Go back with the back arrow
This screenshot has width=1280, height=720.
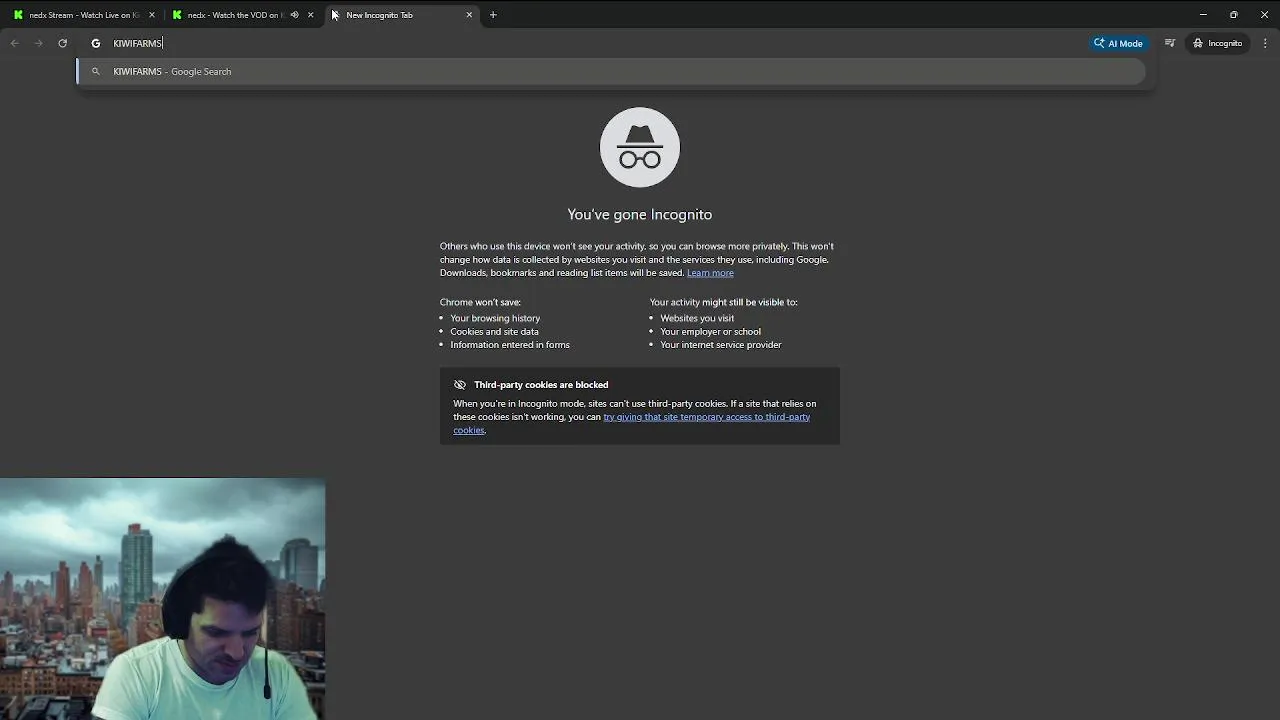tap(15, 43)
